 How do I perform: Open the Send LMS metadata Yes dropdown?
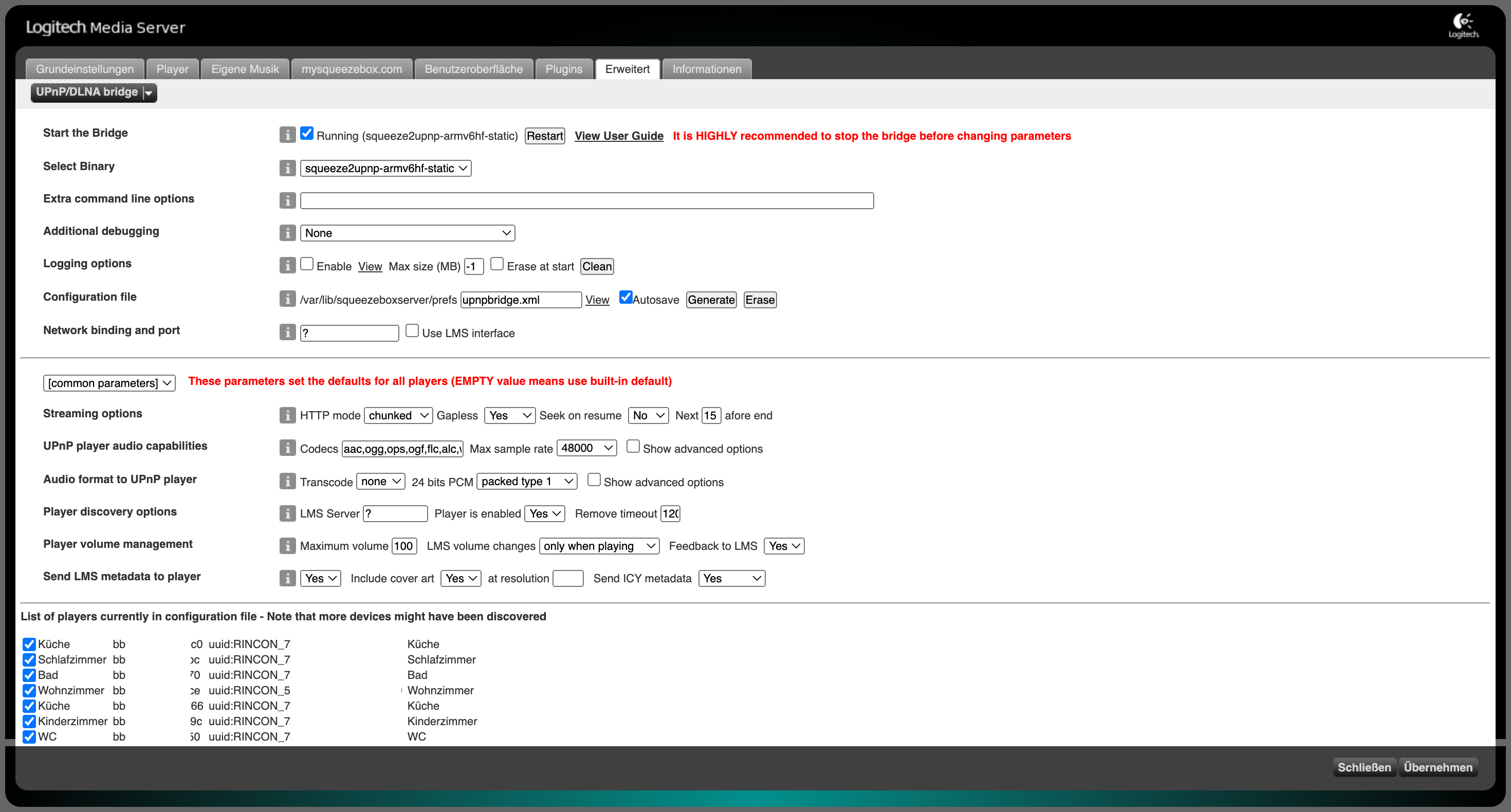click(320, 579)
